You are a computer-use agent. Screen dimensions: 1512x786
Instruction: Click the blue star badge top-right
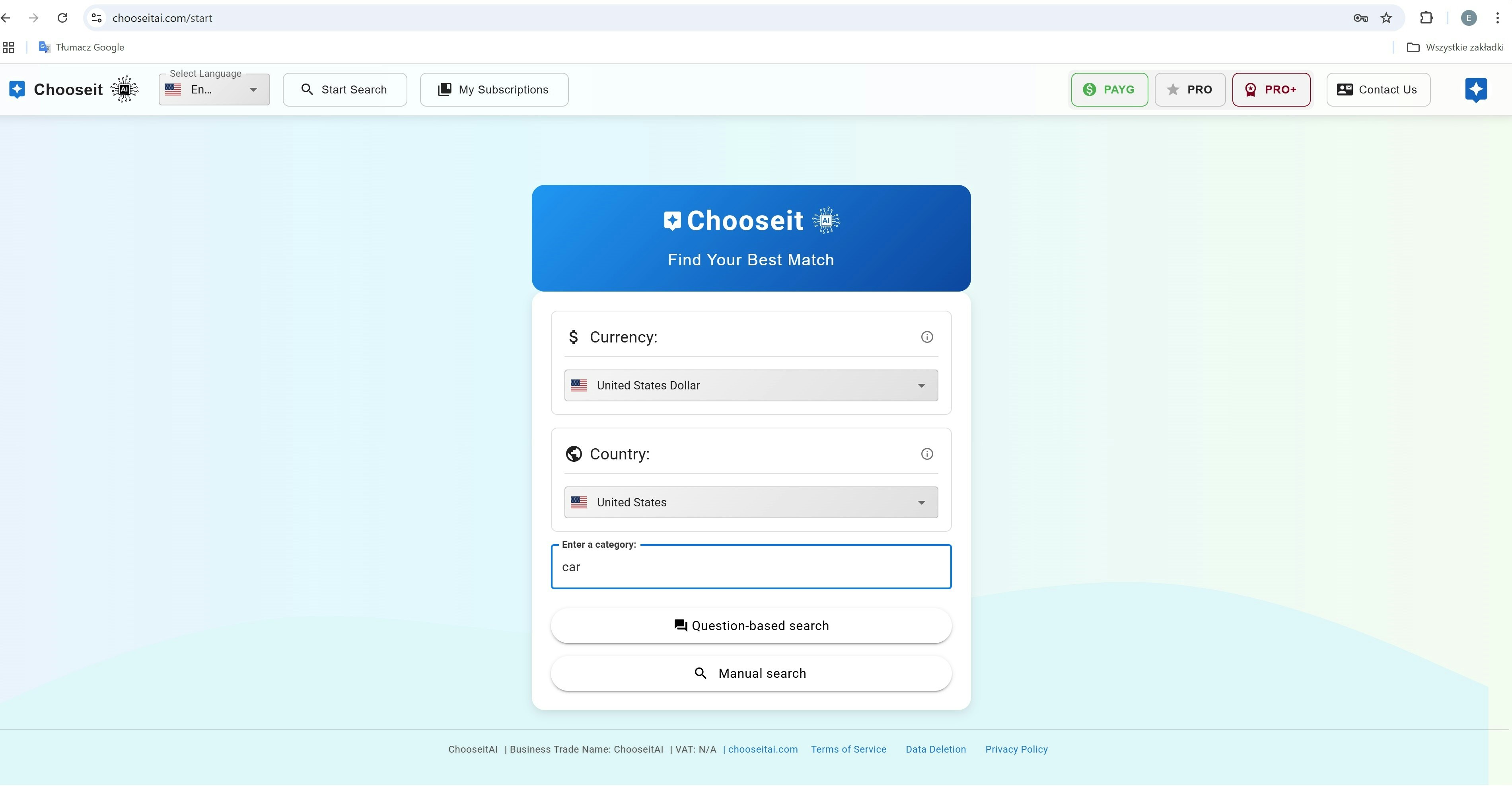[x=1476, y=89]
